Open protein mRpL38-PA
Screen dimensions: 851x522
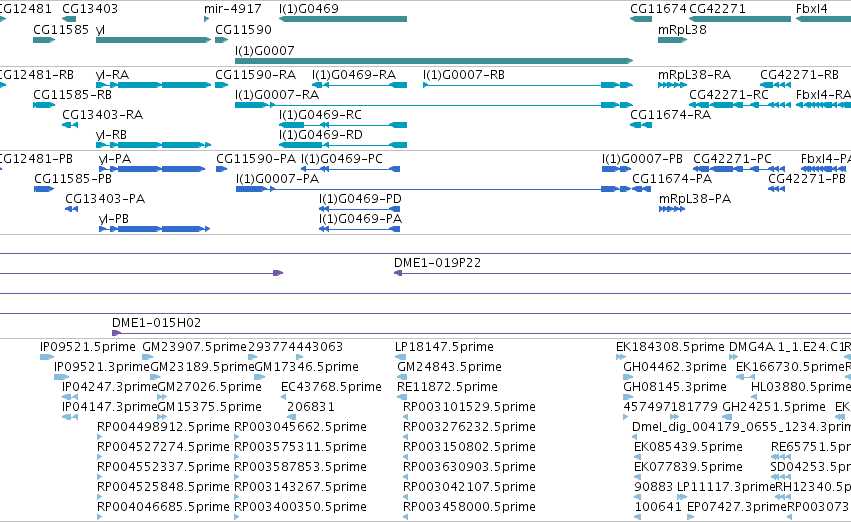point(695,199)
